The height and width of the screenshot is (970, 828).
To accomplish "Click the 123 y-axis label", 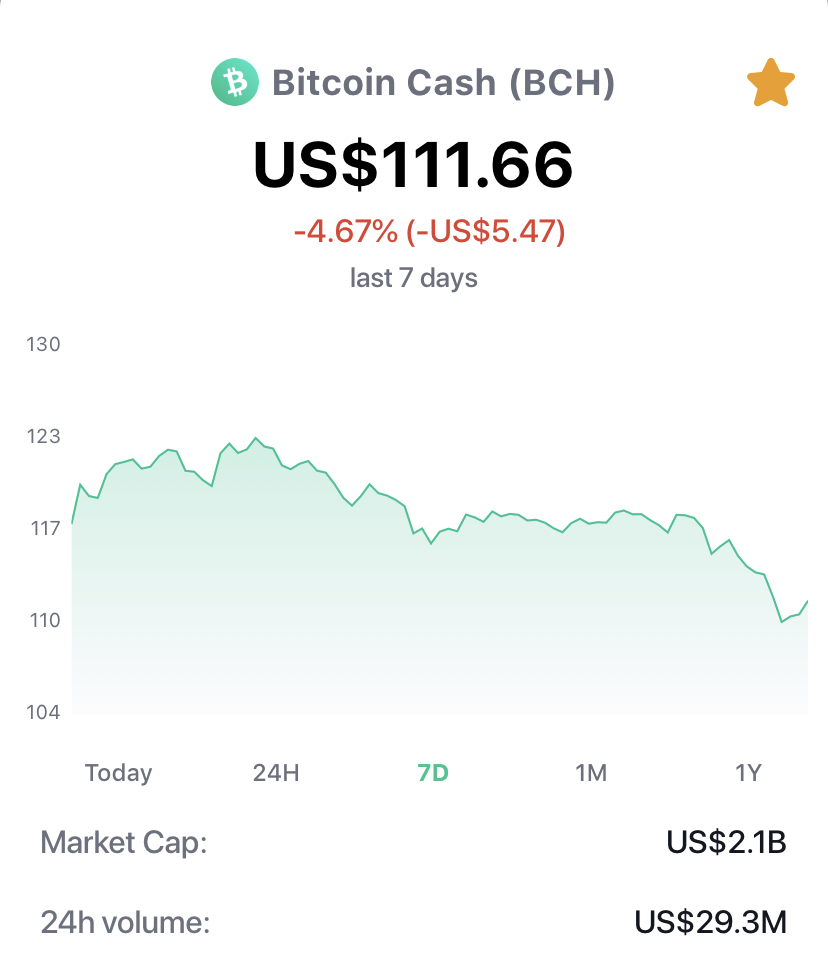I will pyautogui.click(x=43, y=436).
